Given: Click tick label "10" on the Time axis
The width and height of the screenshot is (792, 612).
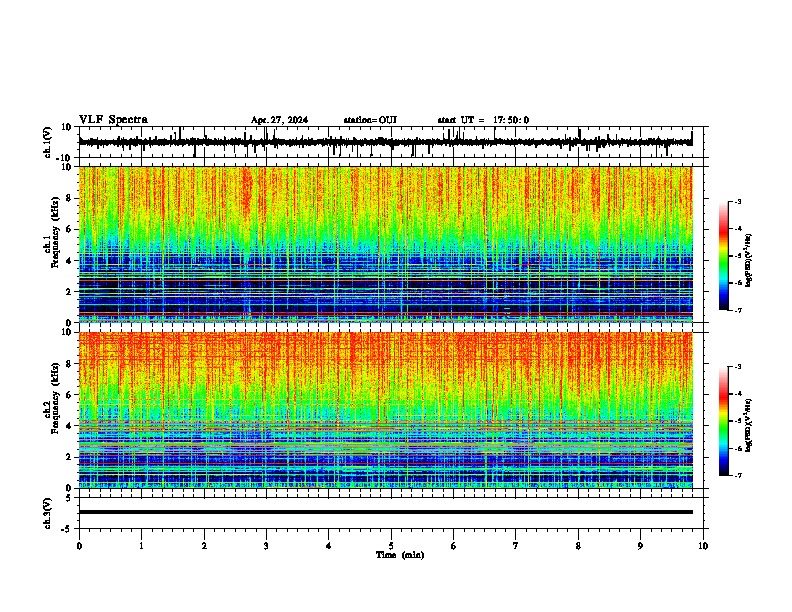Looking at the screenshot, I should (703, 546).
